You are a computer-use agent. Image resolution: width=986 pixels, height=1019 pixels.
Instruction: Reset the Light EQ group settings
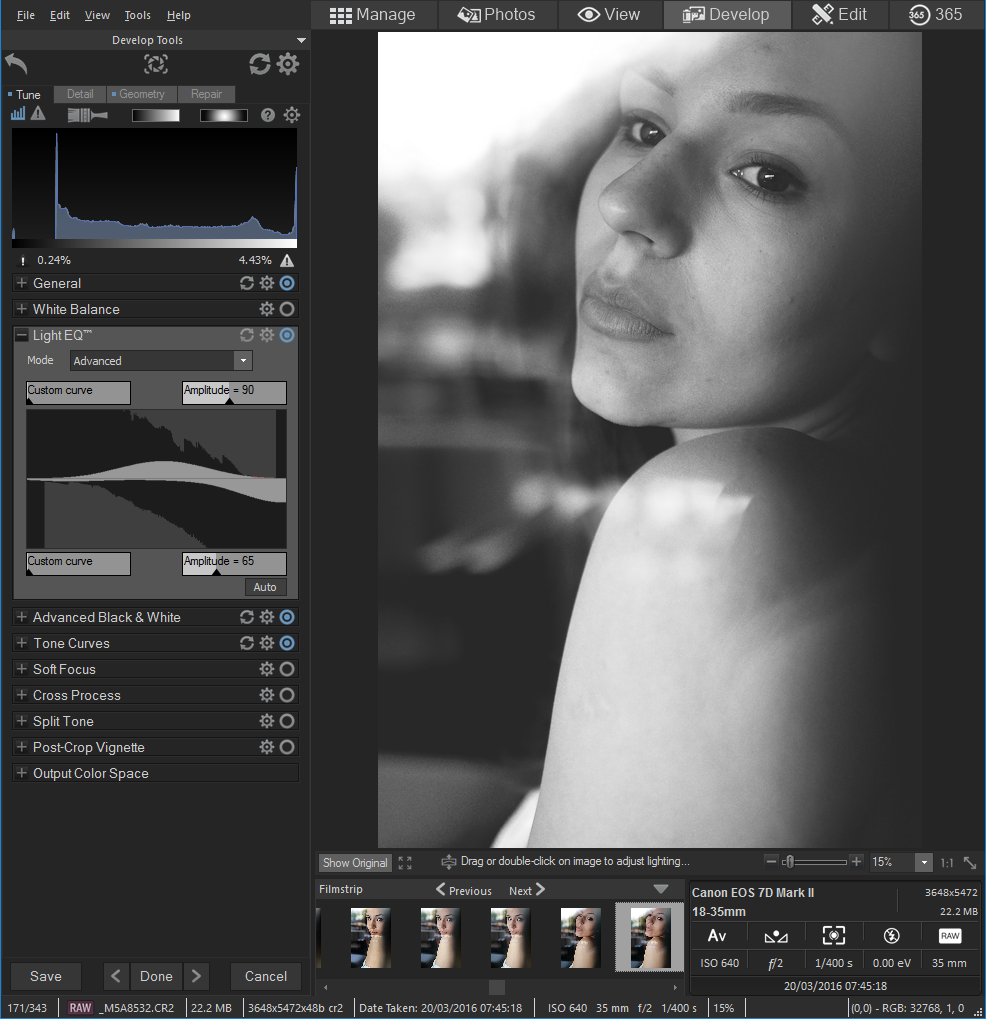pos(247,335)
